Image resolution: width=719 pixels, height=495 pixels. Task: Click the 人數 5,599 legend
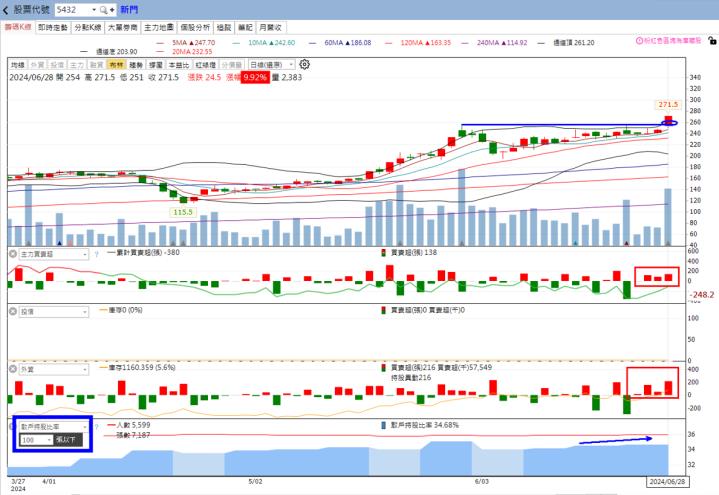[129, 425]
